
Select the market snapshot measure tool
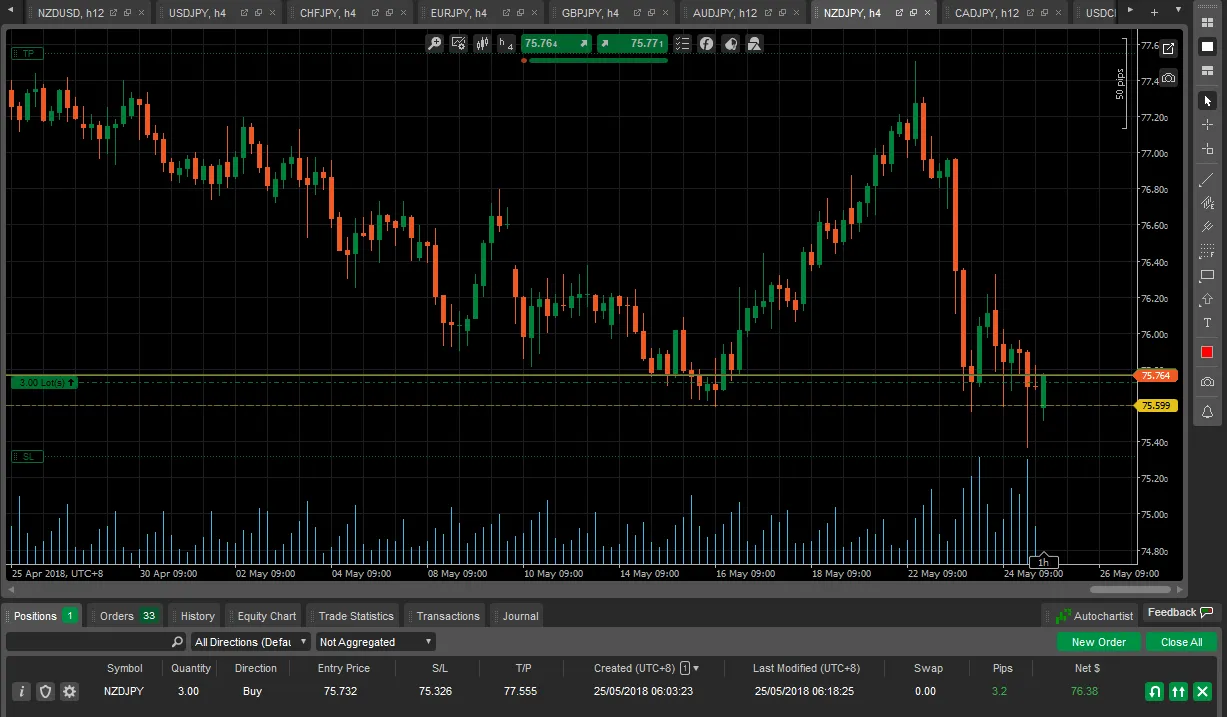[x=1207, y=149]
